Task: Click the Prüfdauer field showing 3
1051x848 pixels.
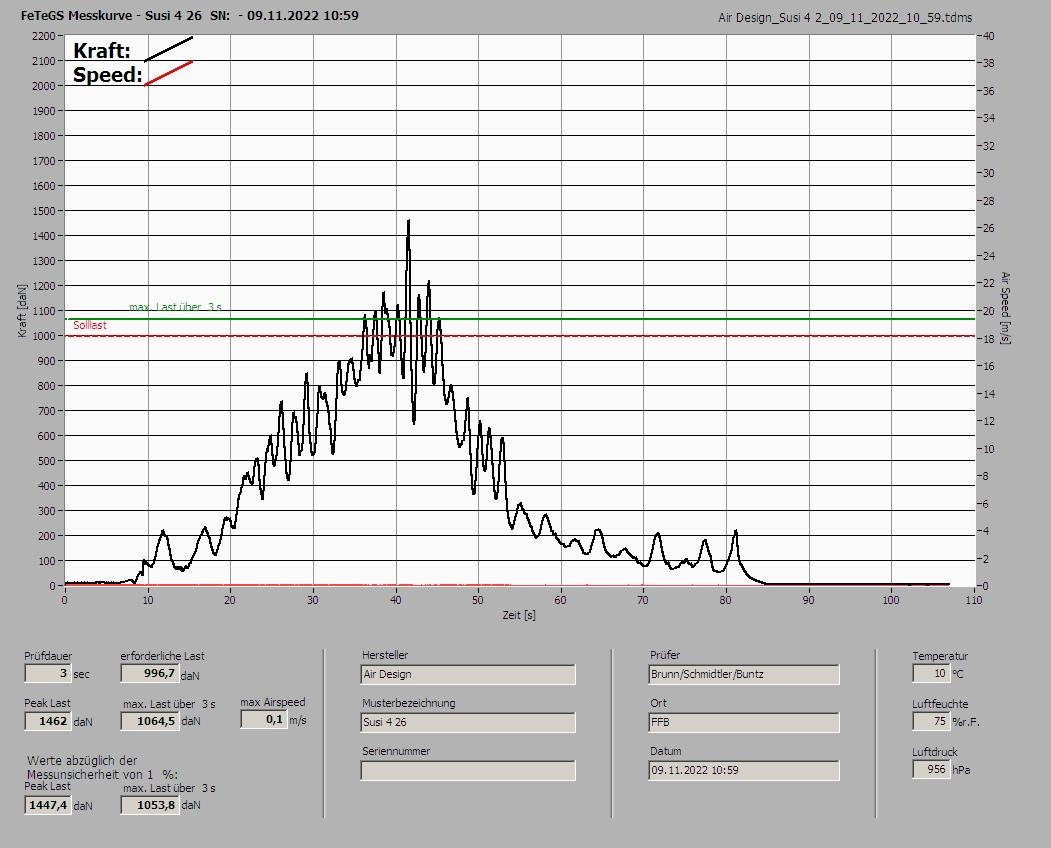Action: pos(48,673)
